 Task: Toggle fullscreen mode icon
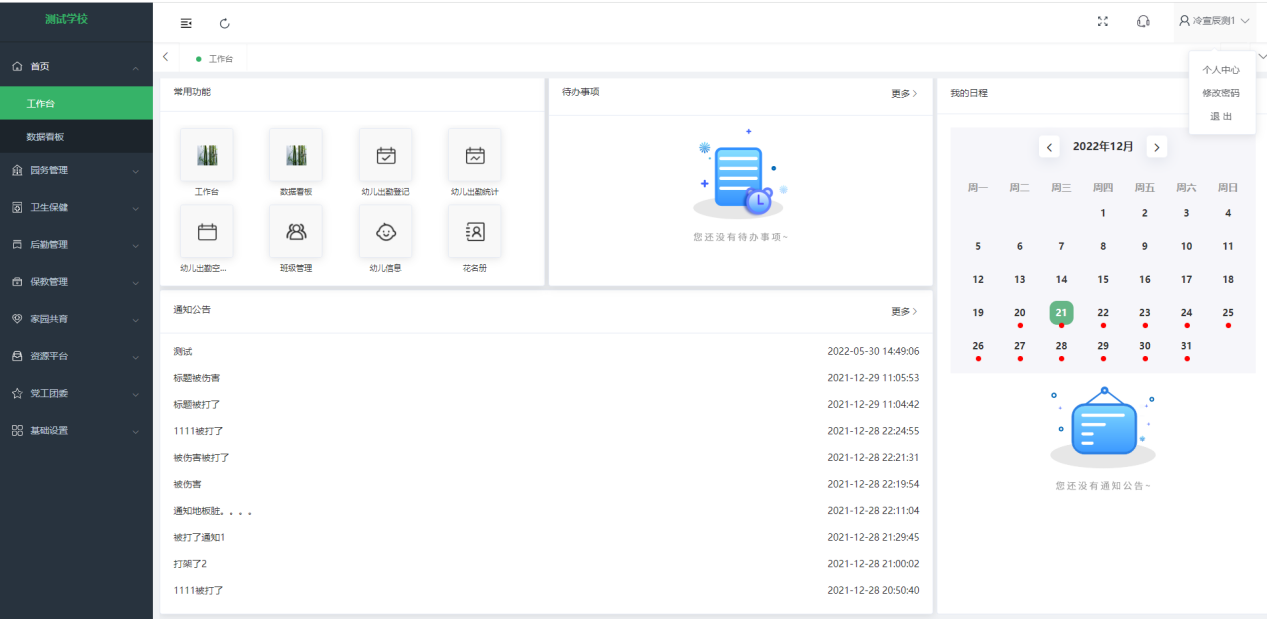pyautogui.click(x=1103, y=21)
